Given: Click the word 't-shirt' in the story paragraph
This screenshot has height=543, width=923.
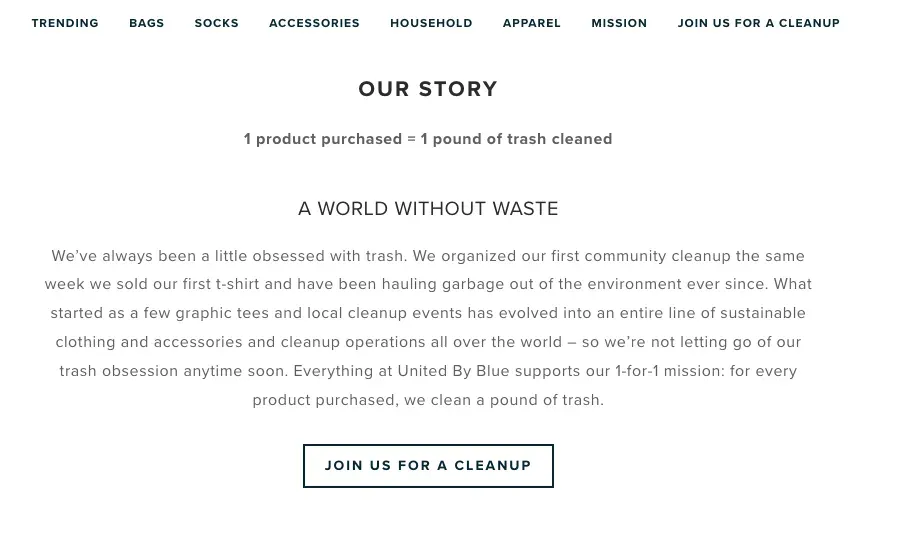Looking at the screenshot, I should 237,284.
